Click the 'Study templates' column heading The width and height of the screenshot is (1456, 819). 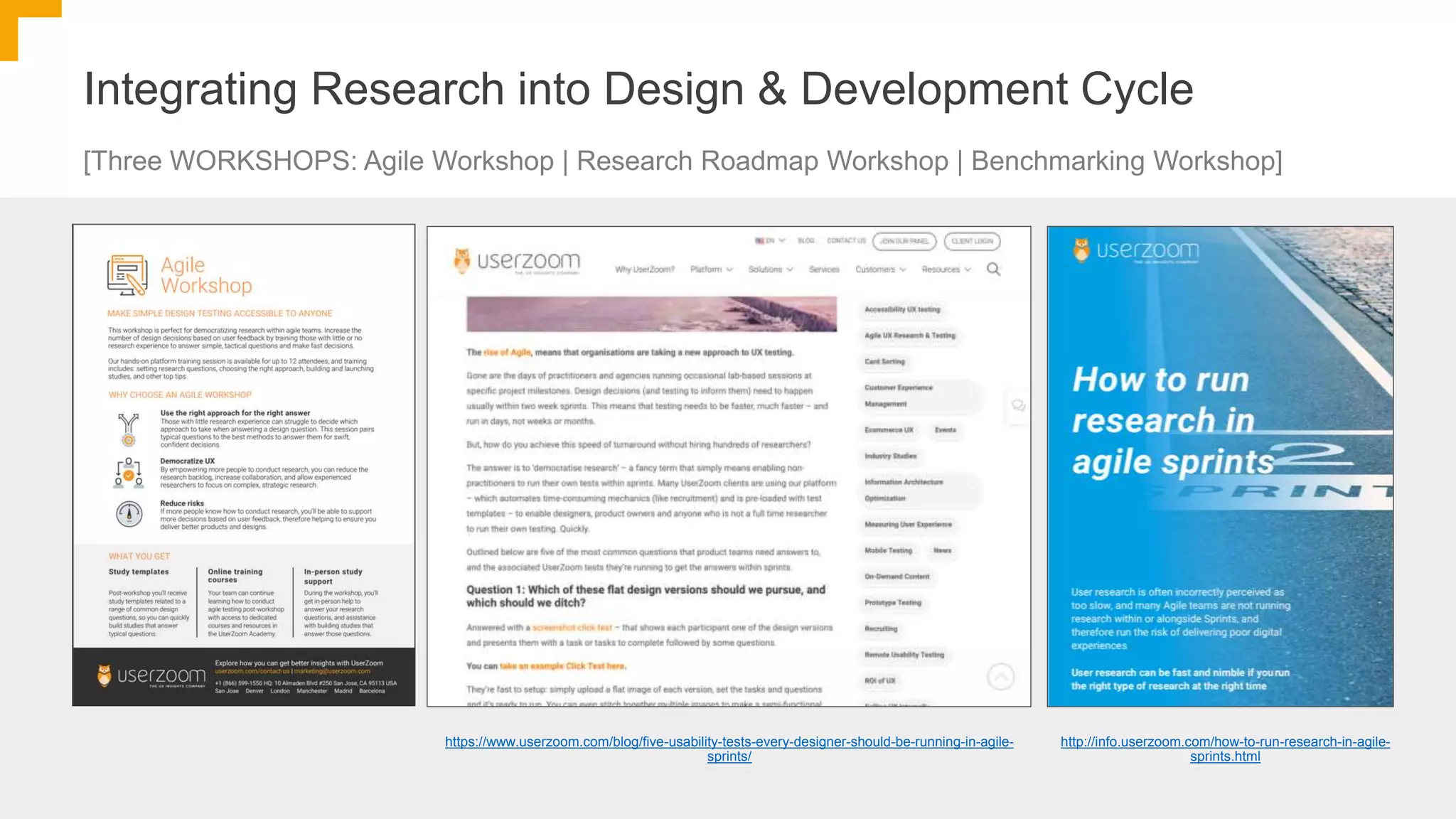point(139,572)
